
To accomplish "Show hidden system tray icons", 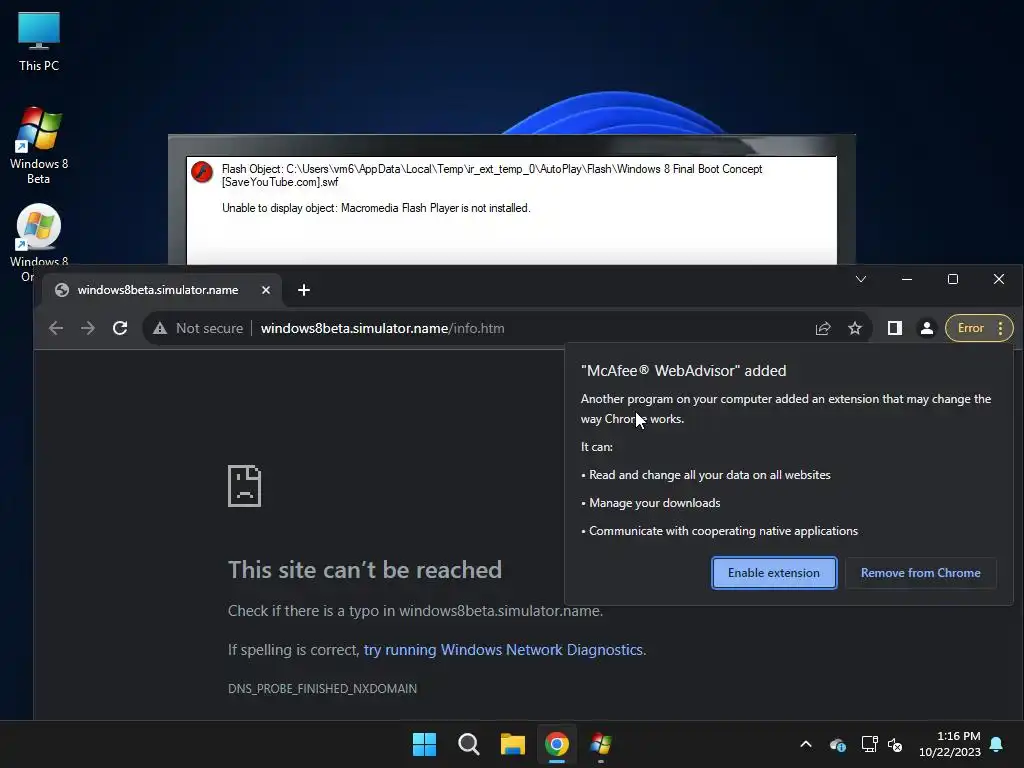I will pyautogui.click(x=806, y=744).
